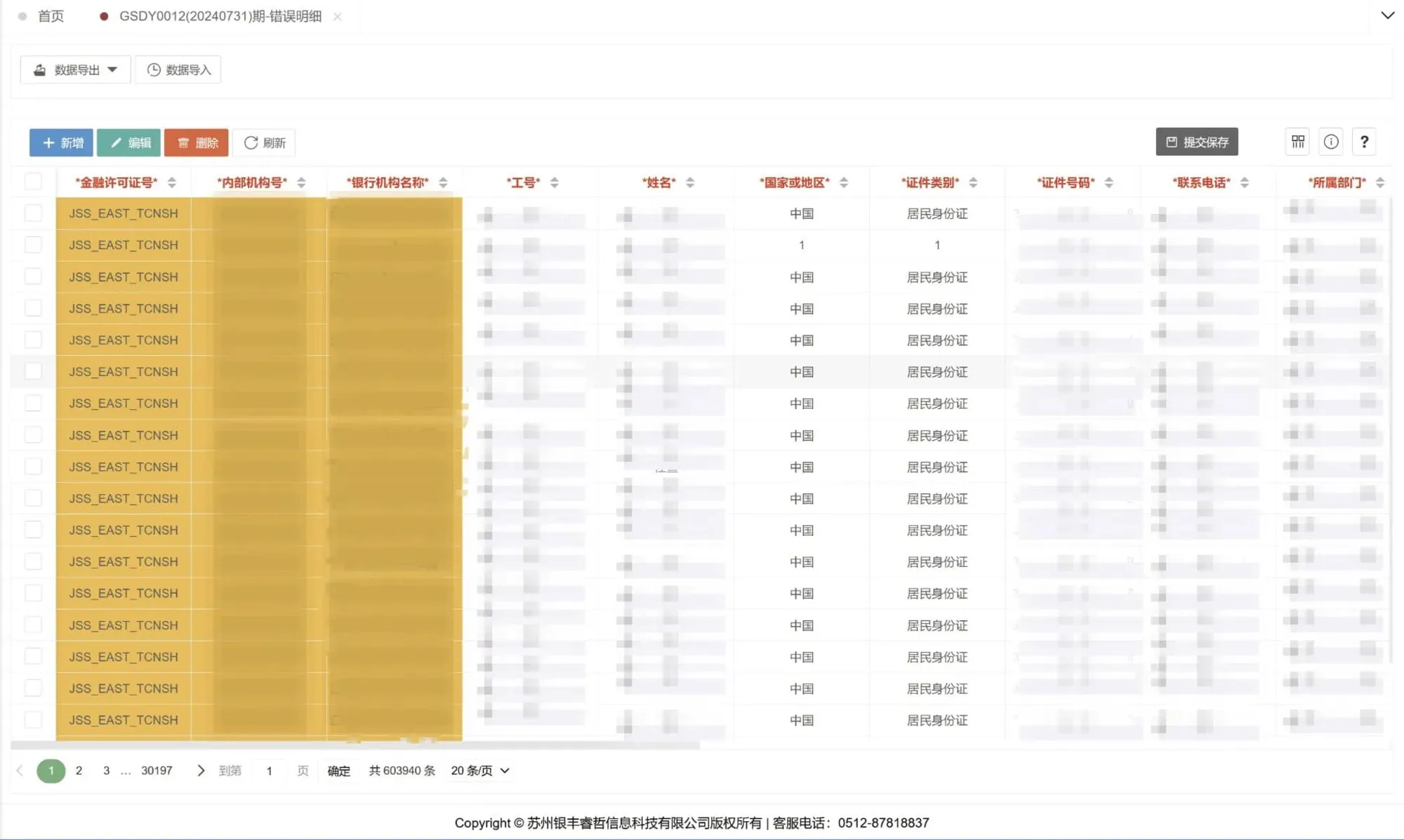1404x840 pixels.
Task: Check the first table row checkbox
Action: [33, 213]
